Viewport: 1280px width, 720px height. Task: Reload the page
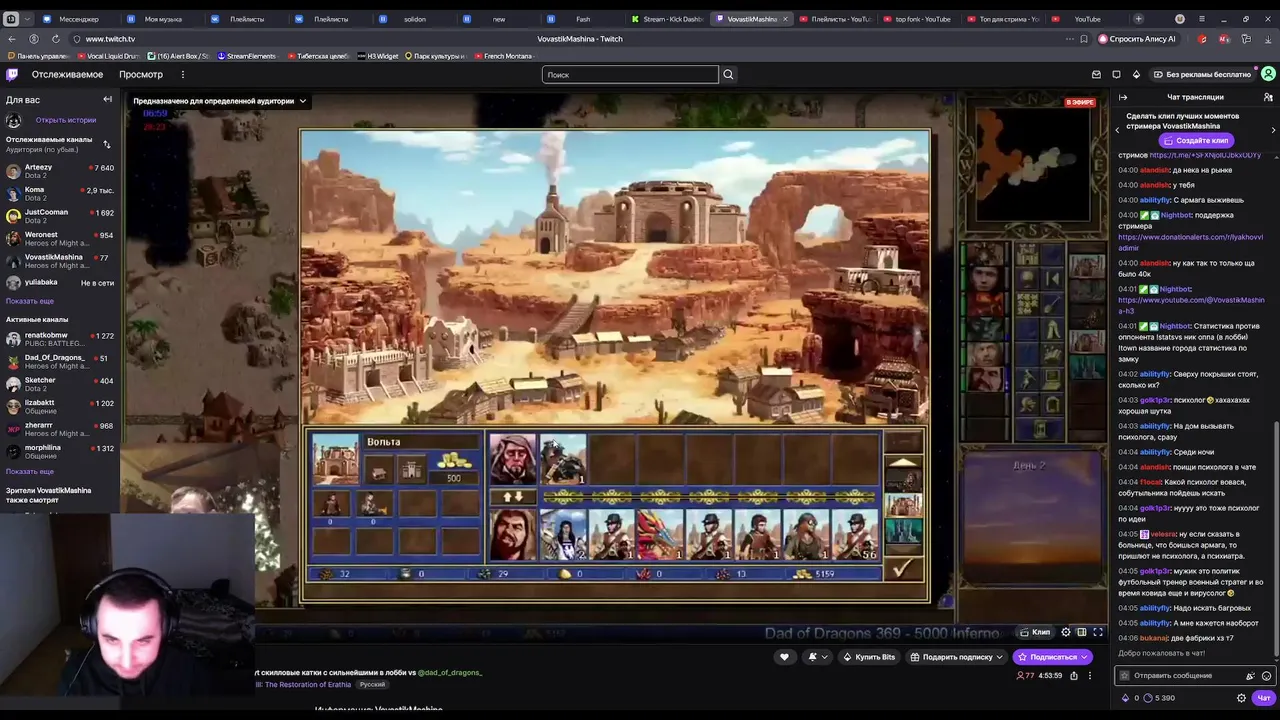[x=55, y=39]
